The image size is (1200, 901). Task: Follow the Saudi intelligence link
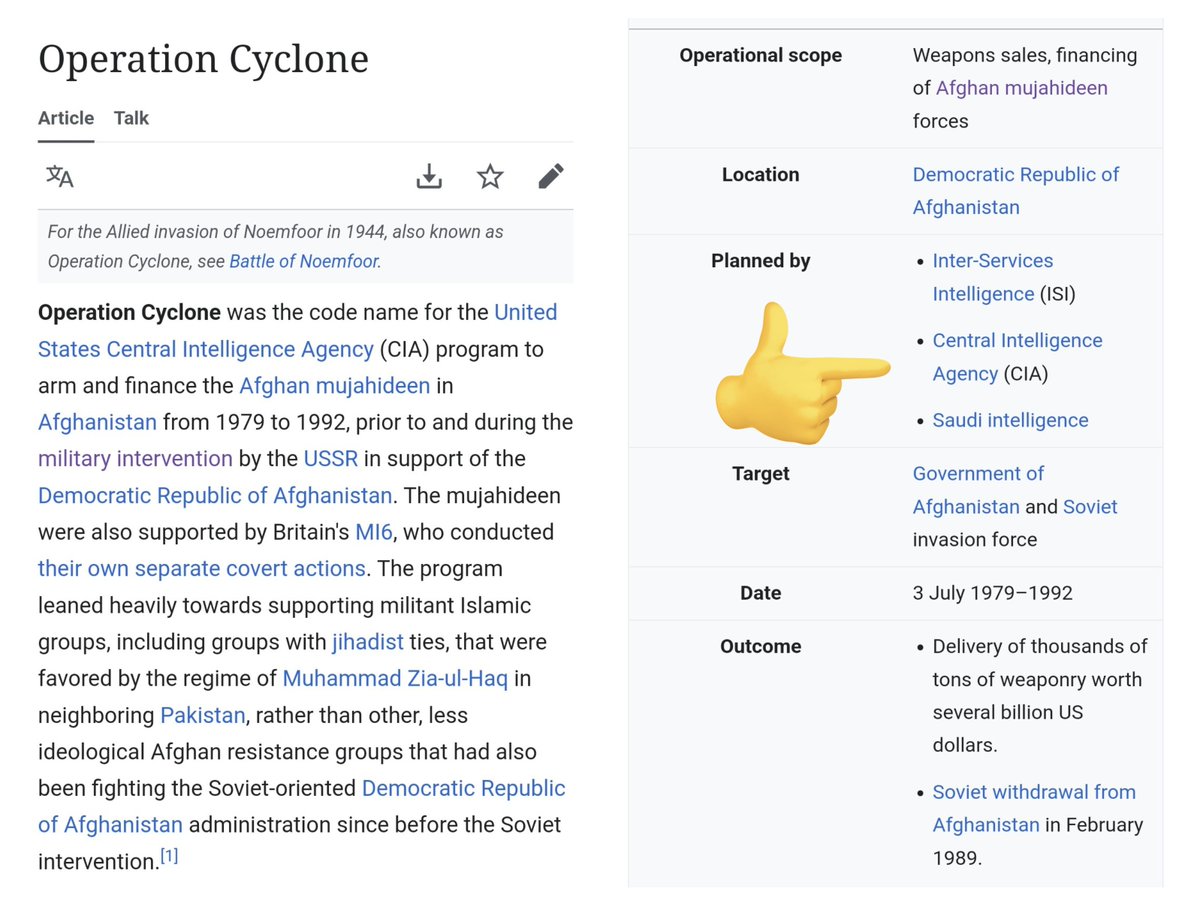pyautogui.click(x=1011, y=421)
